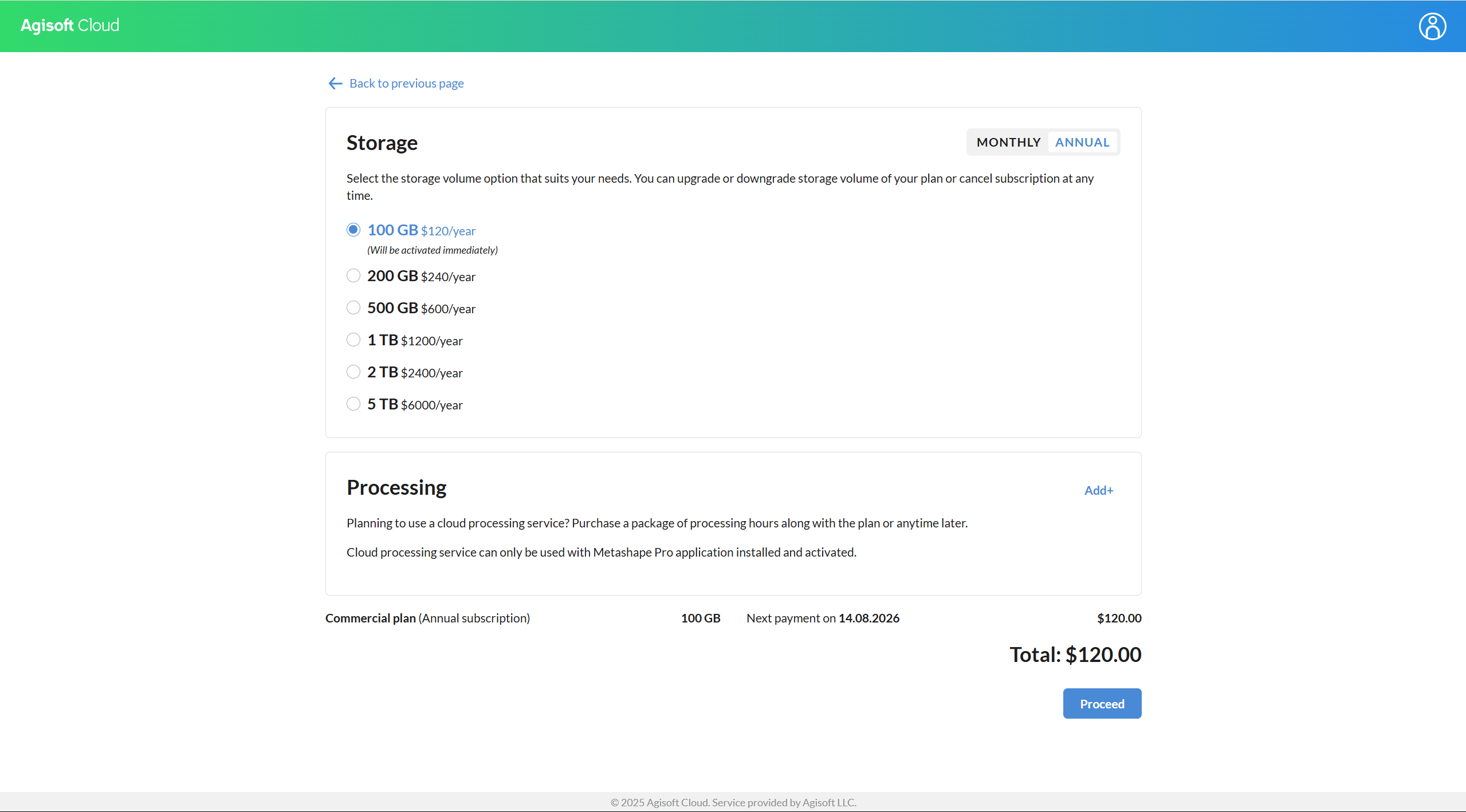This screenshot has height=812, width=1466.
Task: Select the 100 GB storage option
Action: (x=353, y=230)
